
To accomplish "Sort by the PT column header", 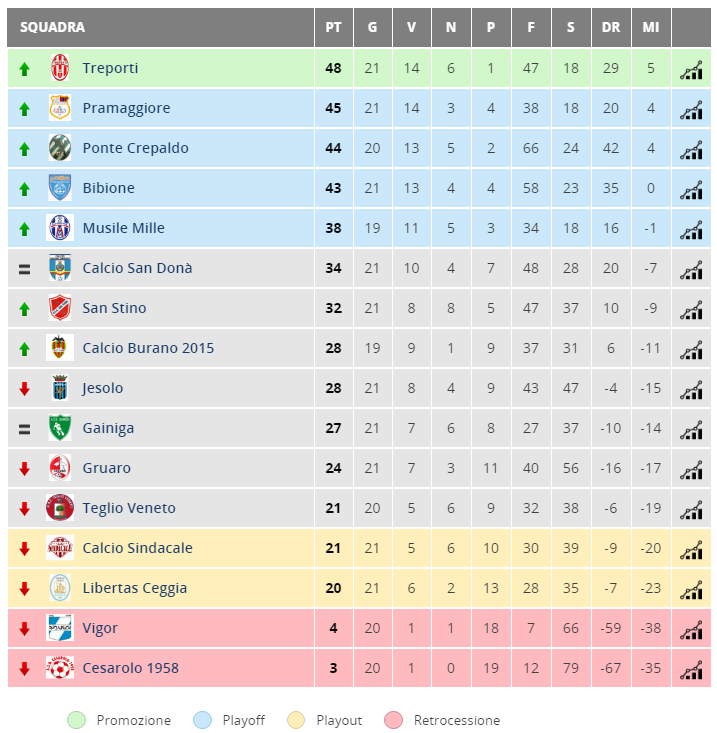I will (333, 27).
